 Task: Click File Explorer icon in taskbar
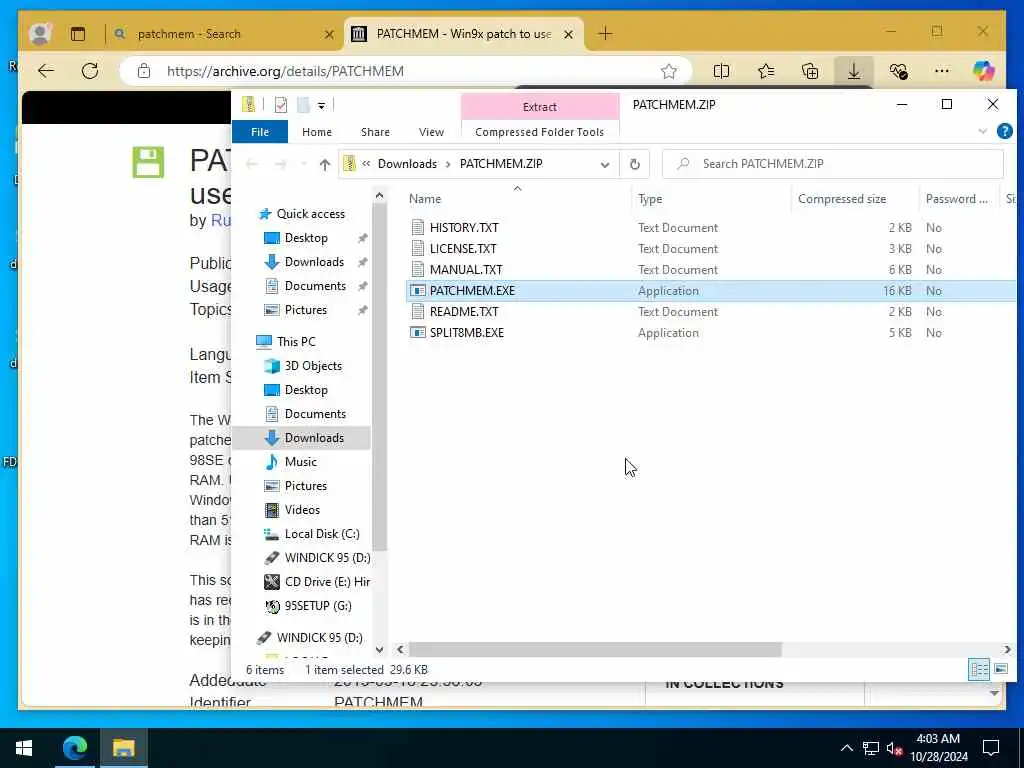(x=123, y=748)
